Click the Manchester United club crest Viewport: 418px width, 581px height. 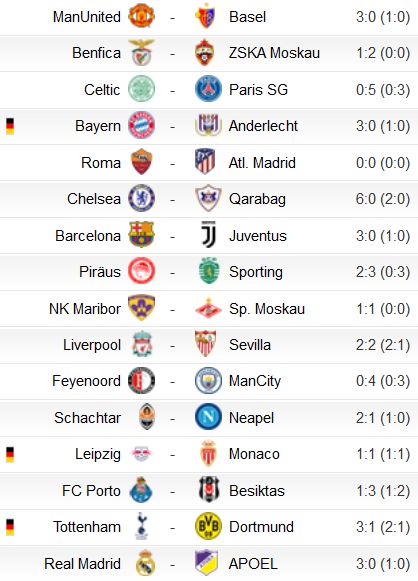point(141,16)
